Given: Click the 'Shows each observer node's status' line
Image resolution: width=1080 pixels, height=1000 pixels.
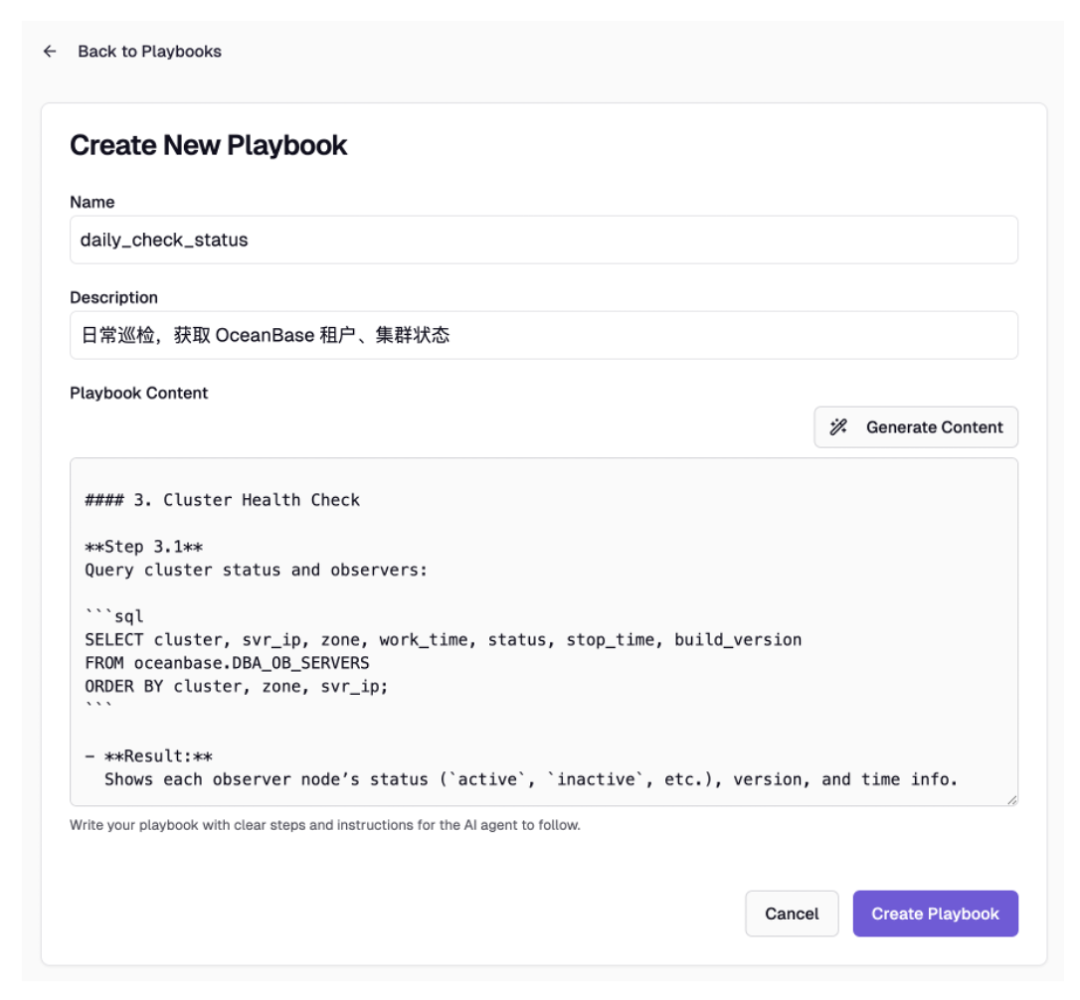Looking at the screenshot, I should click(x=530, y=780).
